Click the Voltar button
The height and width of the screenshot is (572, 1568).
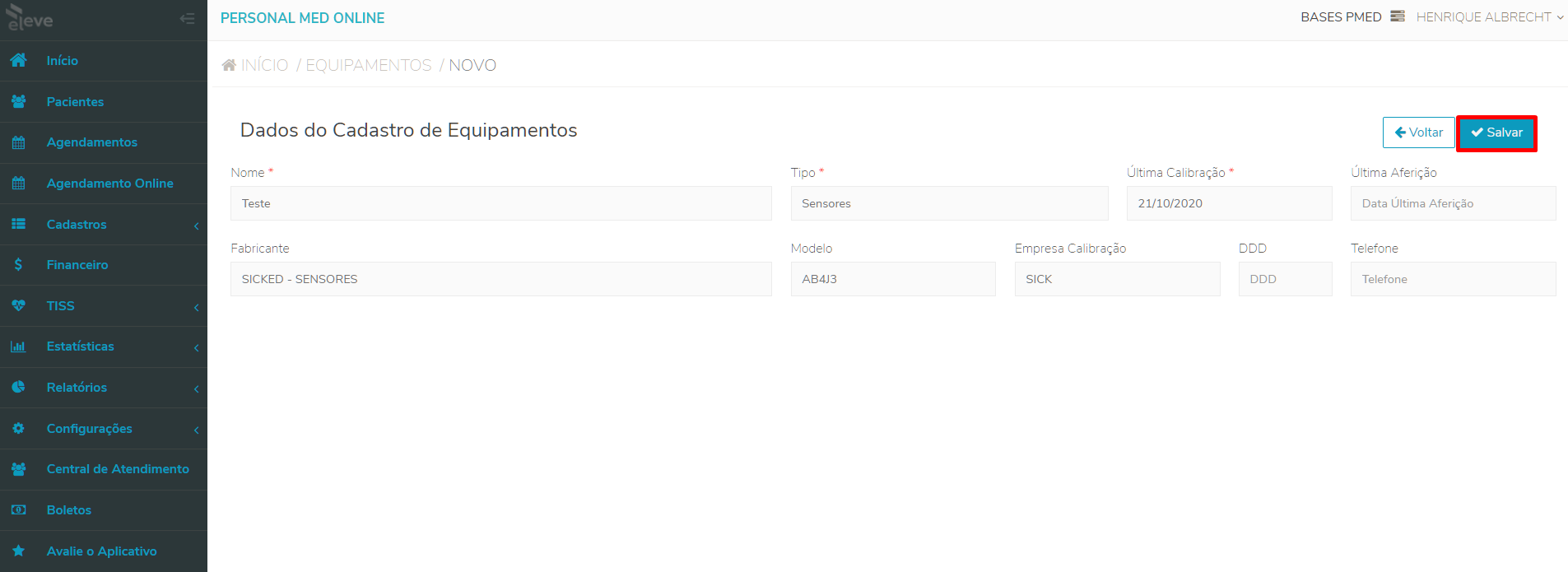(x=1419, y=133)
